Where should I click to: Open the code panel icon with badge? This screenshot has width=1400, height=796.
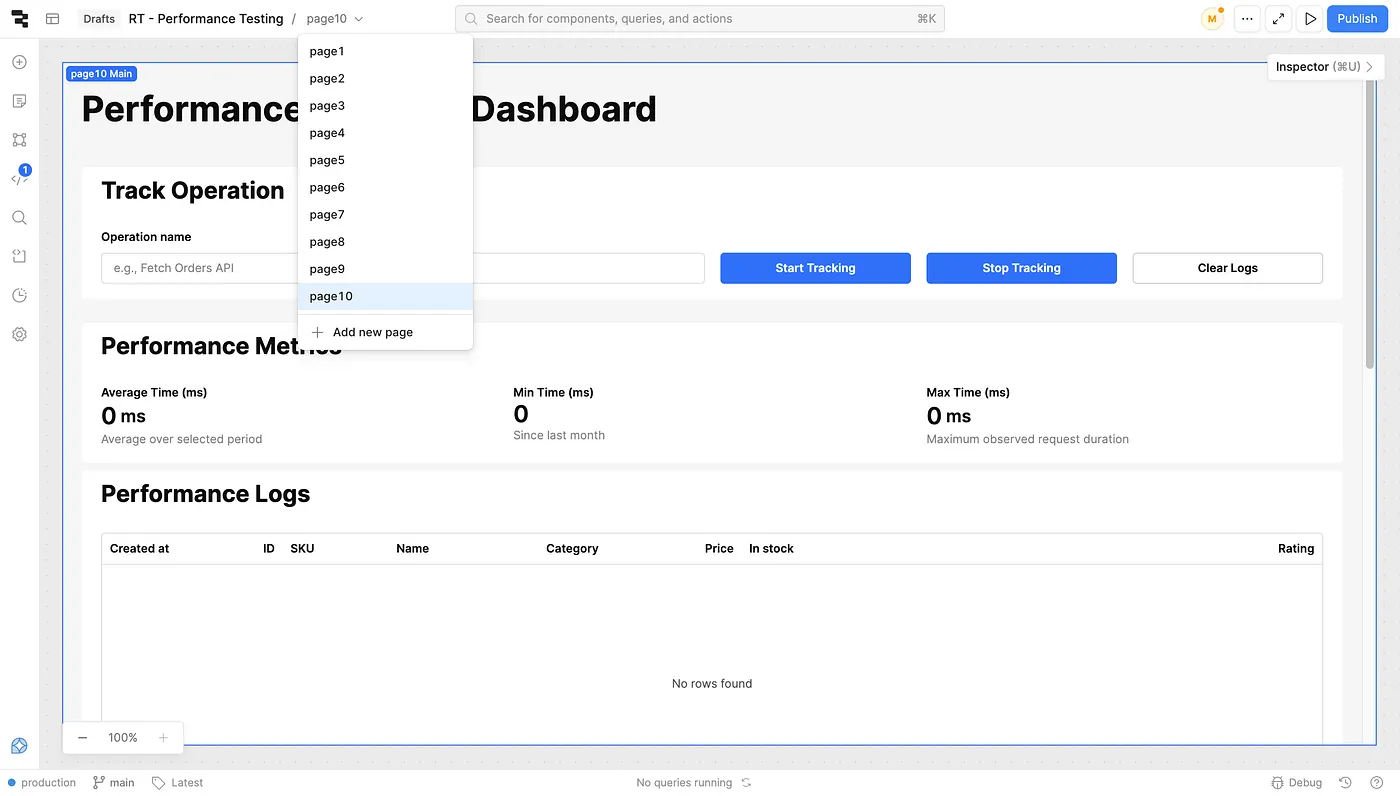point(19,178)
